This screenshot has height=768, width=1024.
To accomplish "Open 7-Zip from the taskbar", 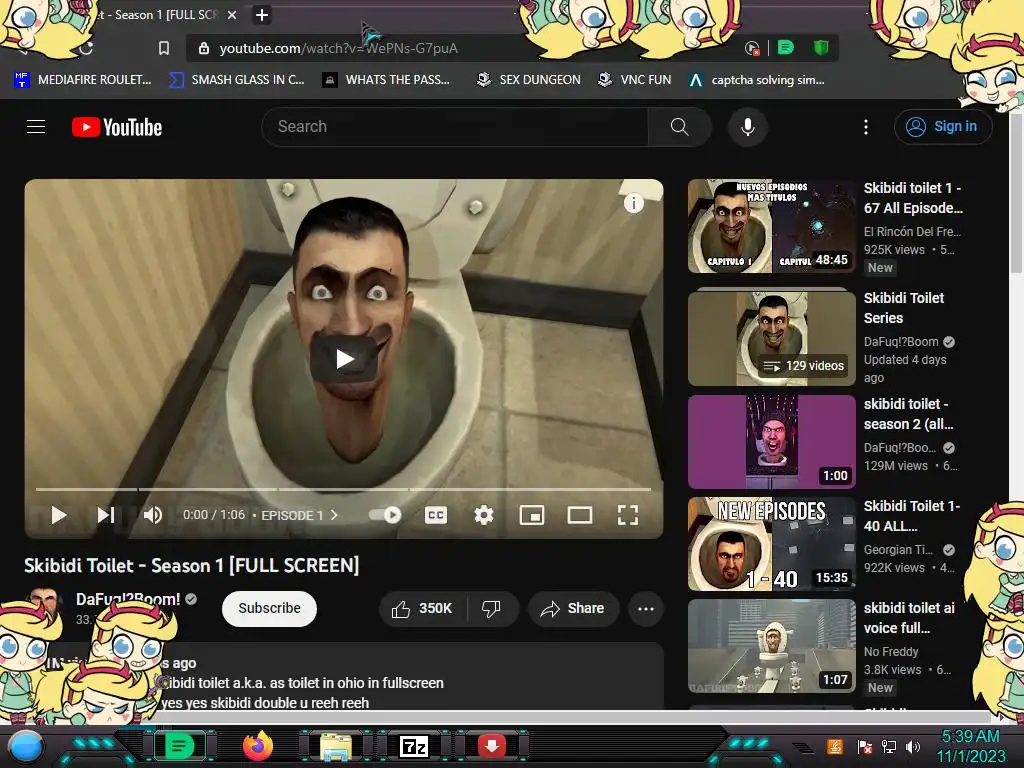I will 414,746.
